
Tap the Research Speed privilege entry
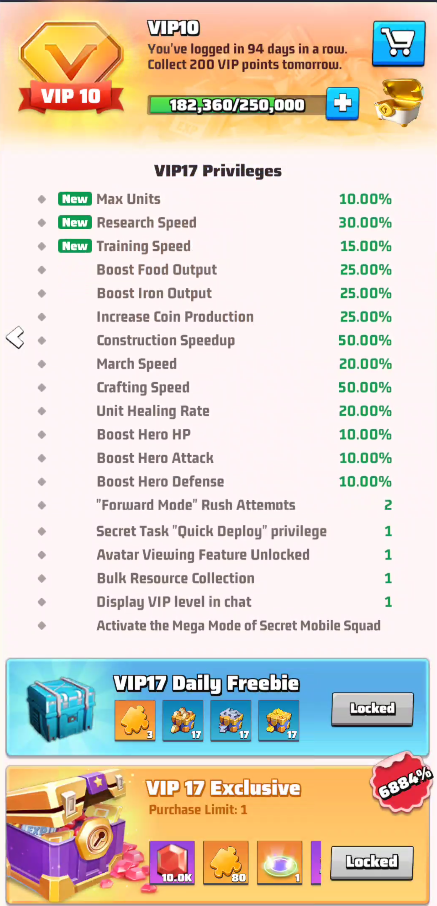click(x=215, y=222)
